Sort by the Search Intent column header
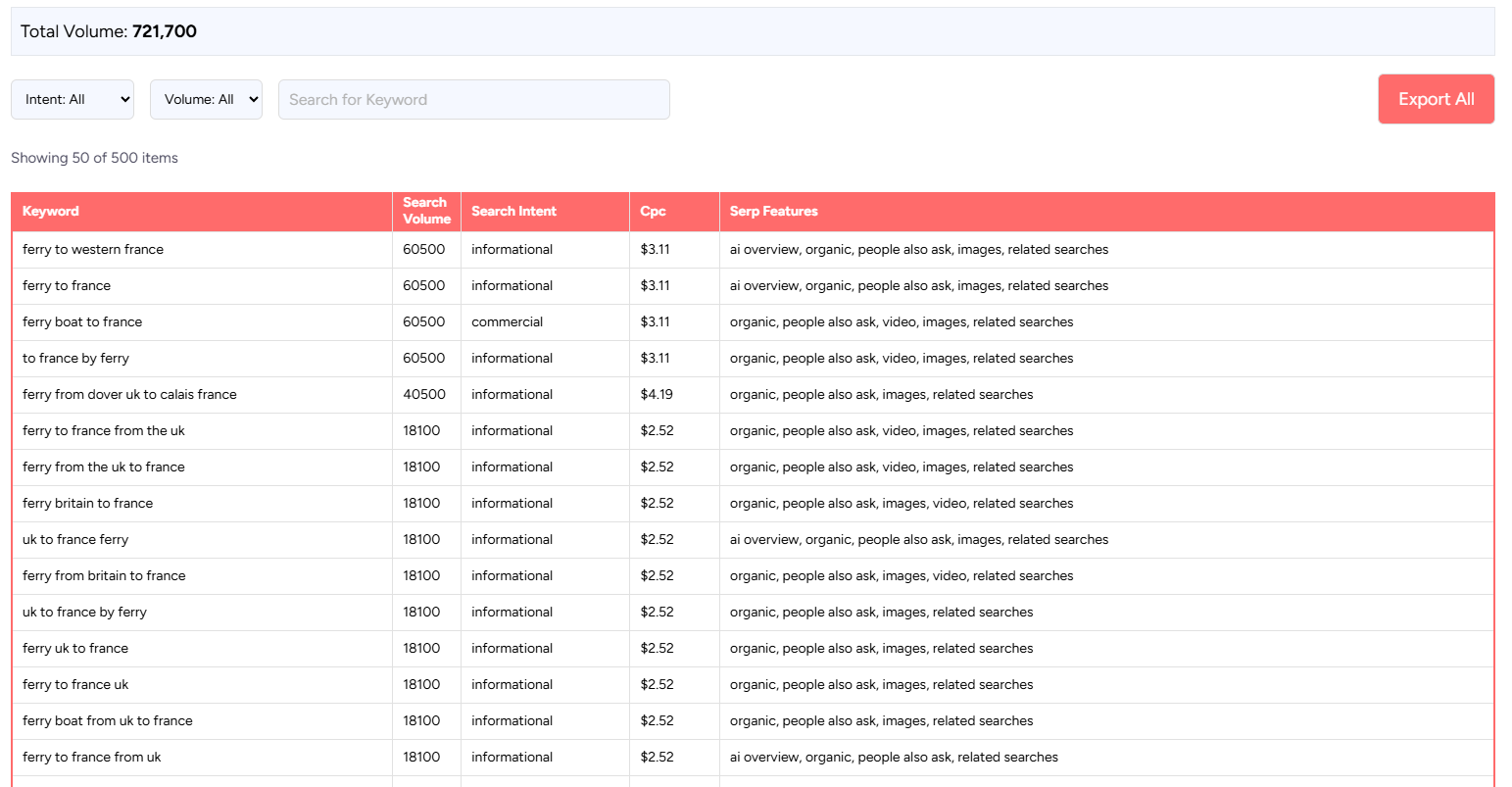Image resolution: width=1512 pixels, height=787 pixels. (x=513, y=211)
